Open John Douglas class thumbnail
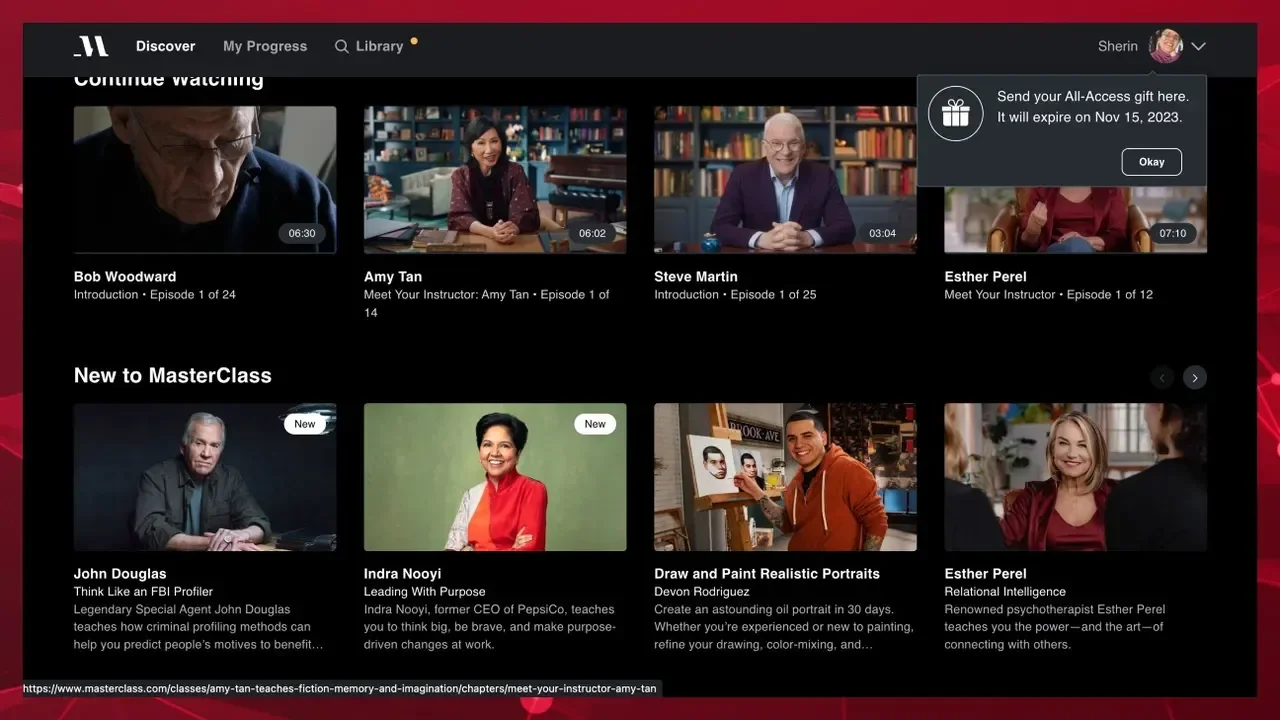This screenshot has height=720, width=1280. (205, 477)
